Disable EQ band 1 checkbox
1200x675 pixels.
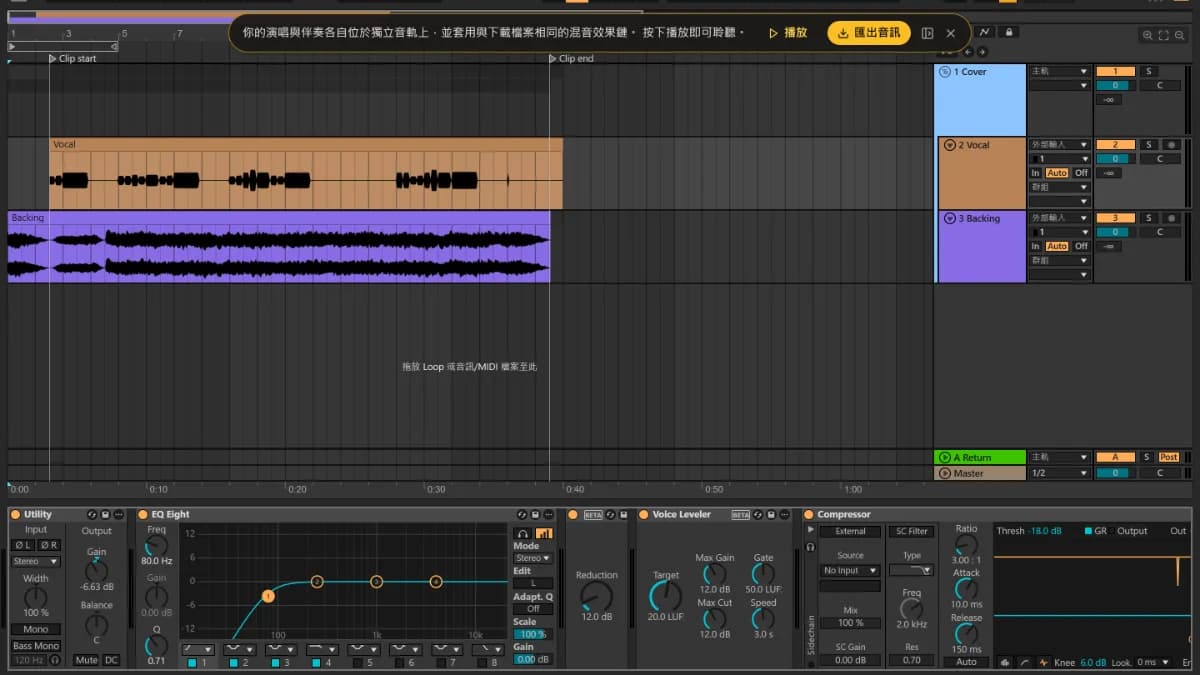192,662
